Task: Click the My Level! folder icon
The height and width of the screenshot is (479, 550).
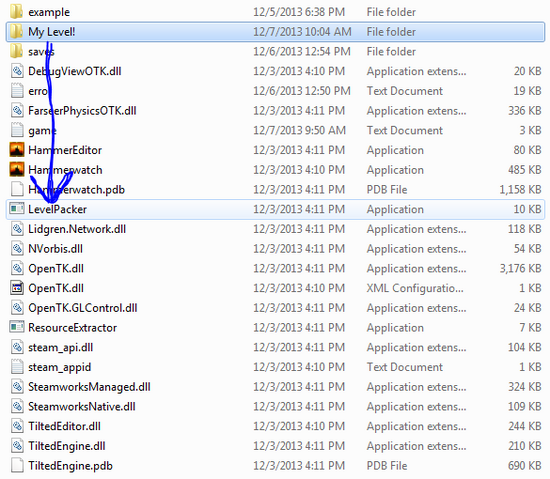Action: click(x=16, y=32)
